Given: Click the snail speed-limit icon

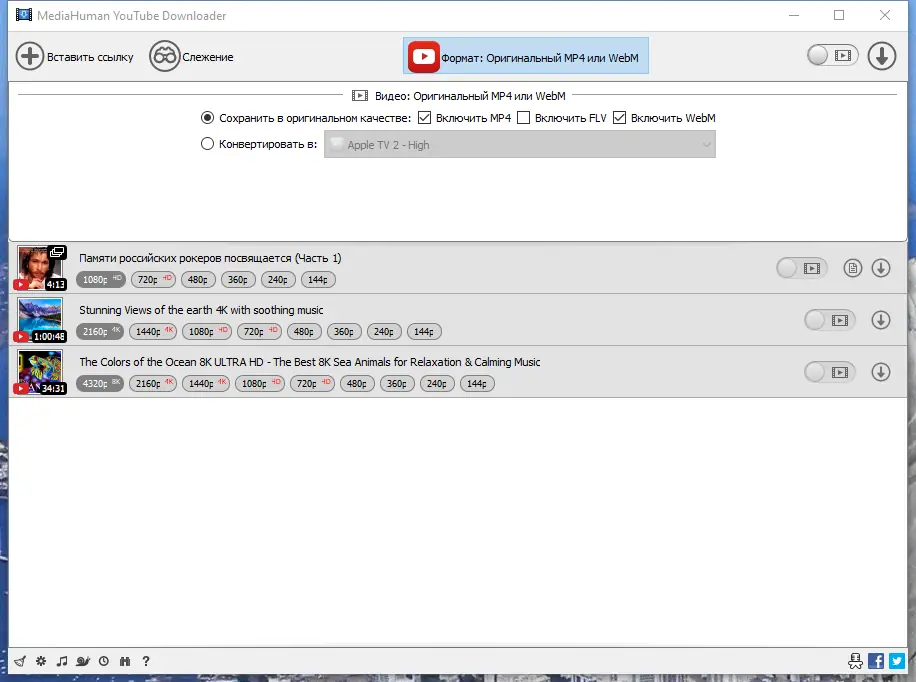Looking at the screenshot, I should (x=82, y=661).
